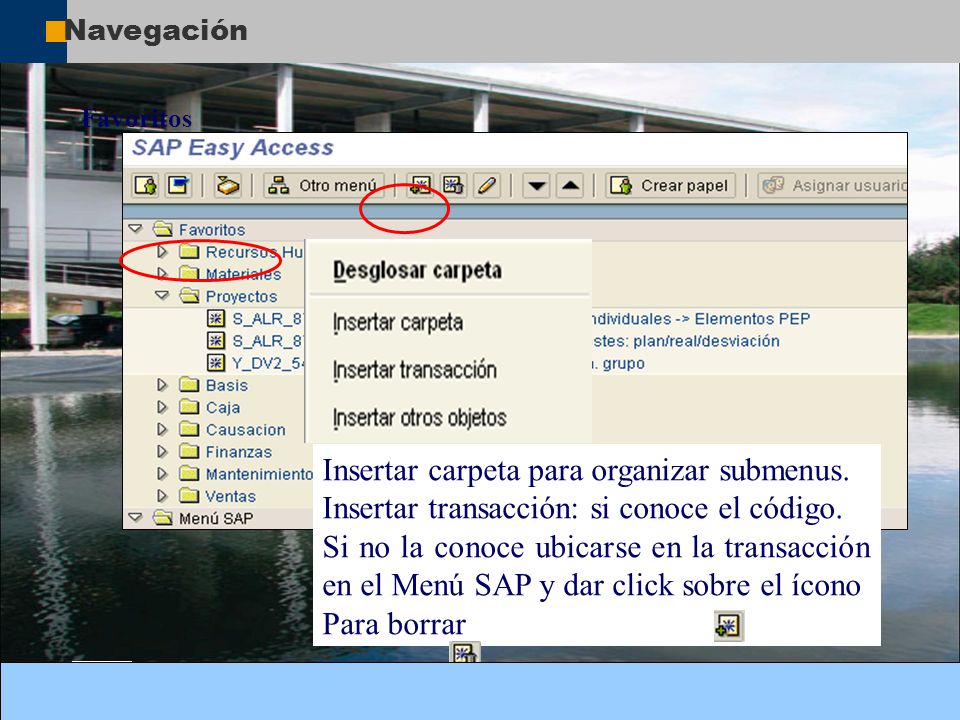Click the Mantenimiento folder icon
960x720 pixels.
click(189, 473)
